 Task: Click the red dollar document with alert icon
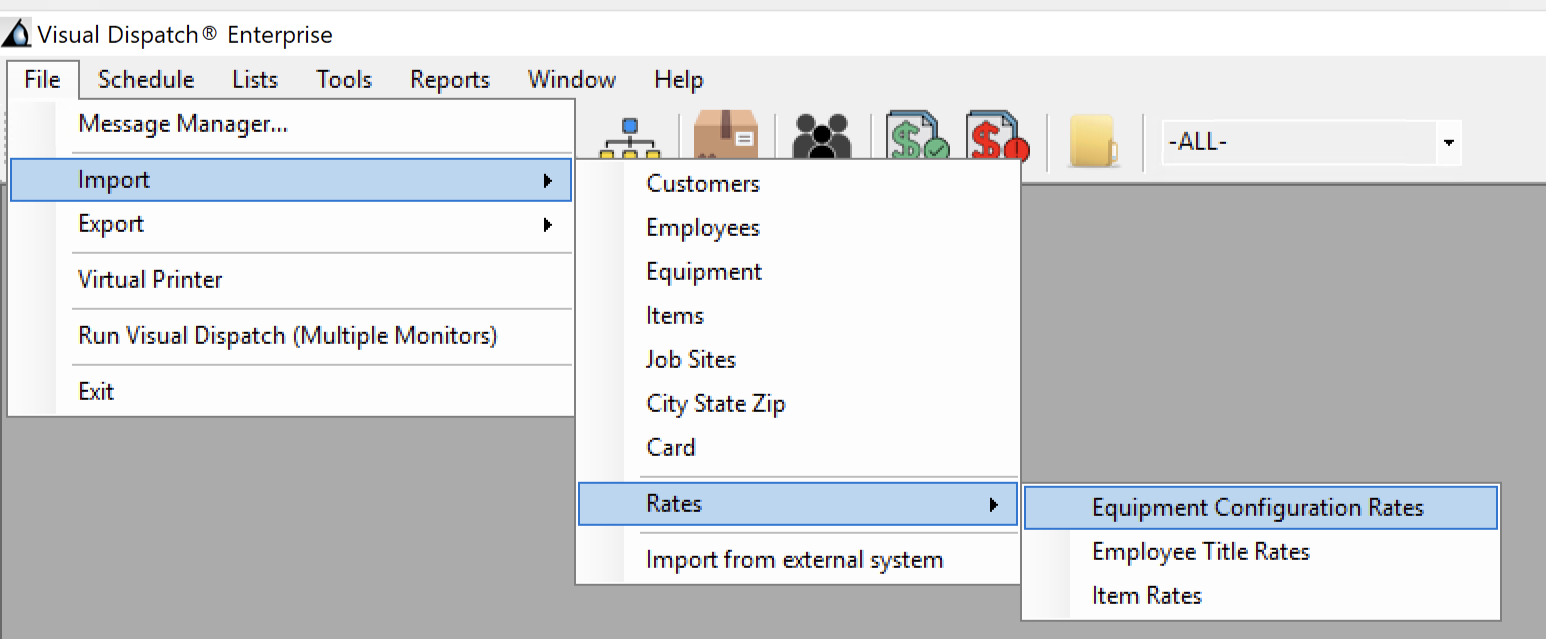(x=998, y=137)
